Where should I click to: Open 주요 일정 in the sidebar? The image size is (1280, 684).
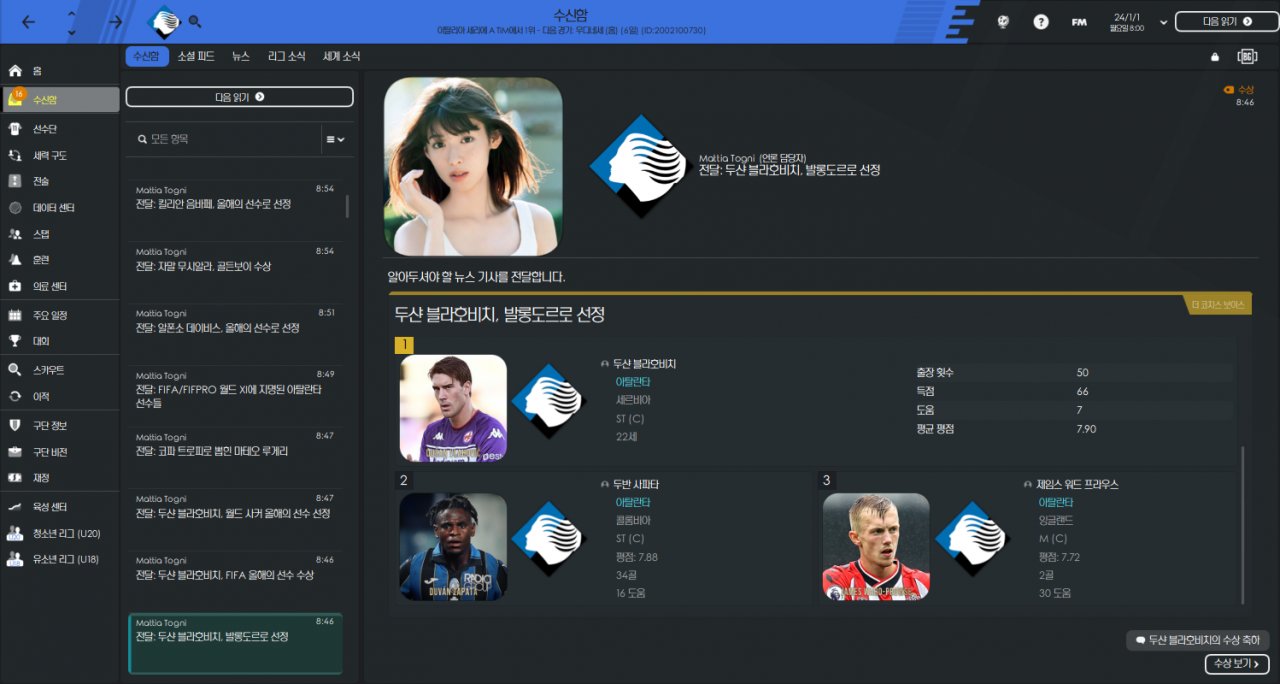[x=60, y=315]
